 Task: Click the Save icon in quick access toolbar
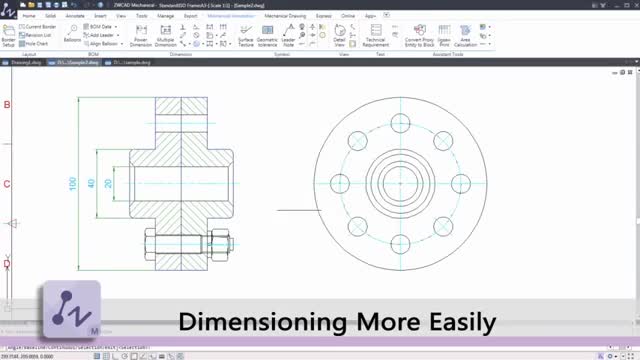point(40,5)
